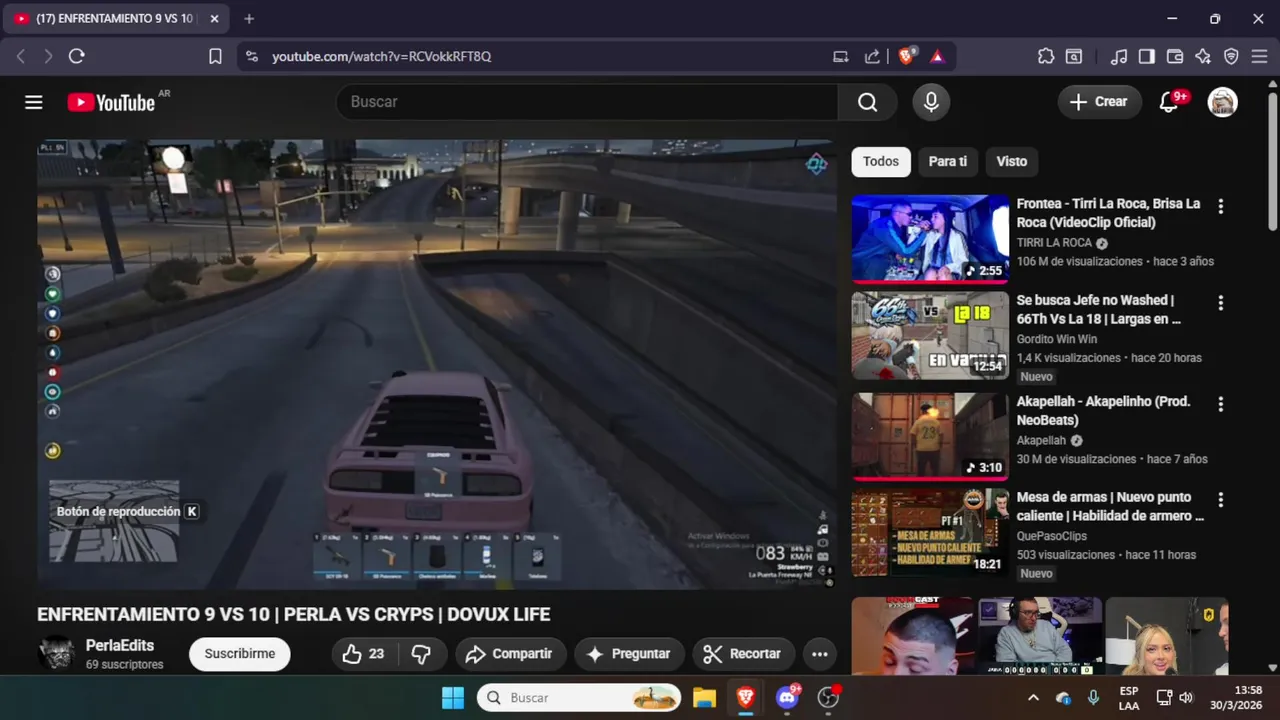Open the Brave main menu
This screenshot has height=720, width=1280.
click(x=1260, y=56)
